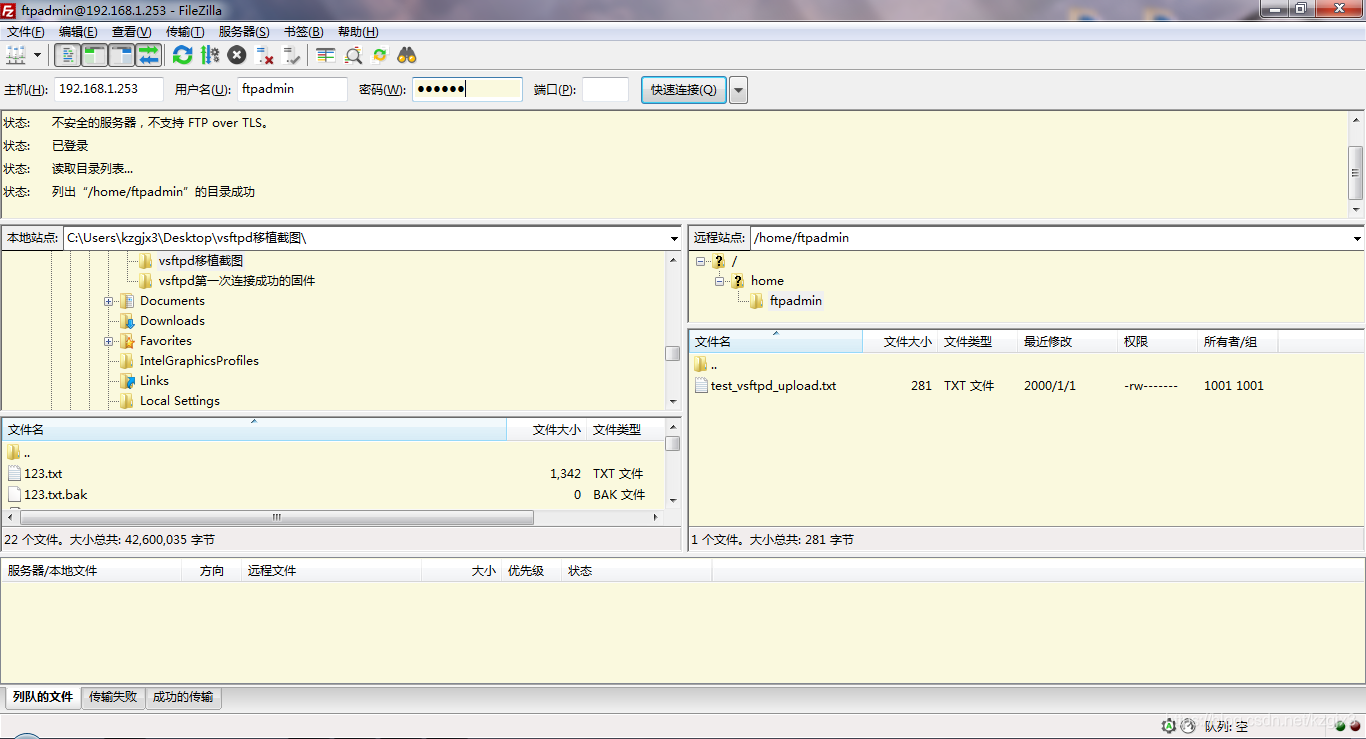The height and width of the screenshot is (739, 1366).
Task: Select the IntelGraphicsProfiles folder
Action: pos(199,361)
